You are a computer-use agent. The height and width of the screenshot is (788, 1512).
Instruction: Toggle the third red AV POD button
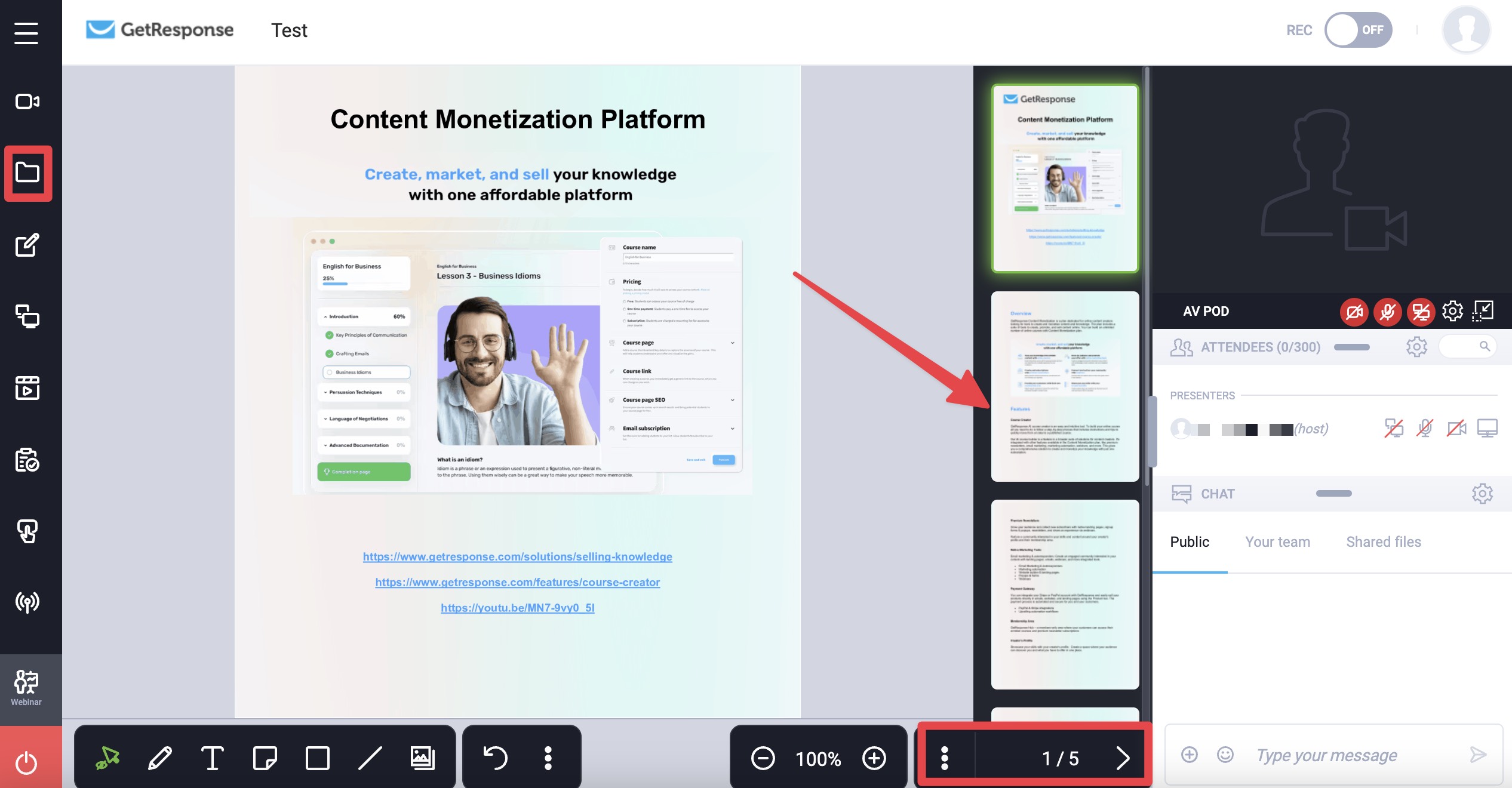tap(1421, 312)
